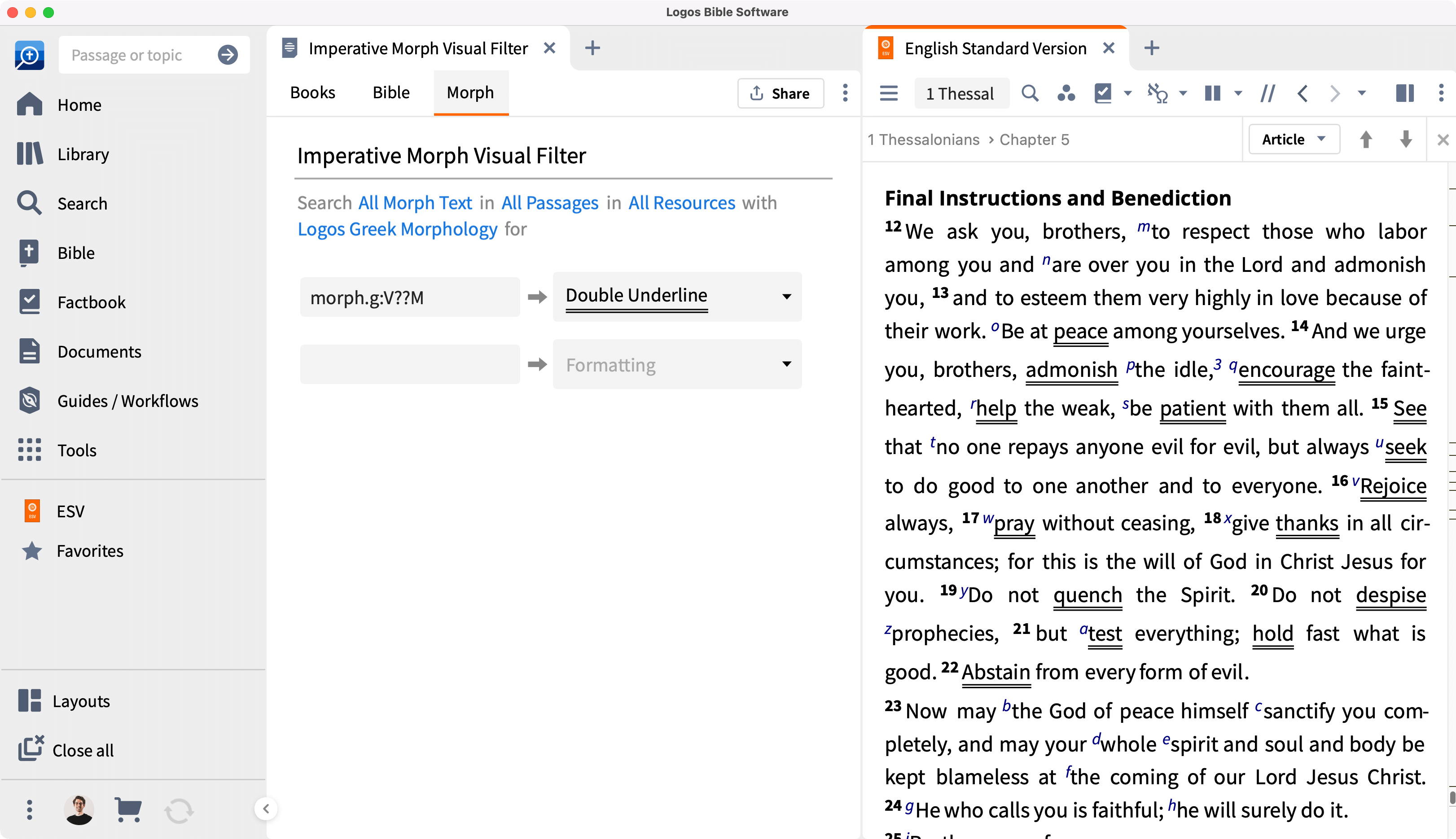1456x839 pixels.
Task: Click the Chapter 5 breadcrumb
Action: pos(1034,140)
